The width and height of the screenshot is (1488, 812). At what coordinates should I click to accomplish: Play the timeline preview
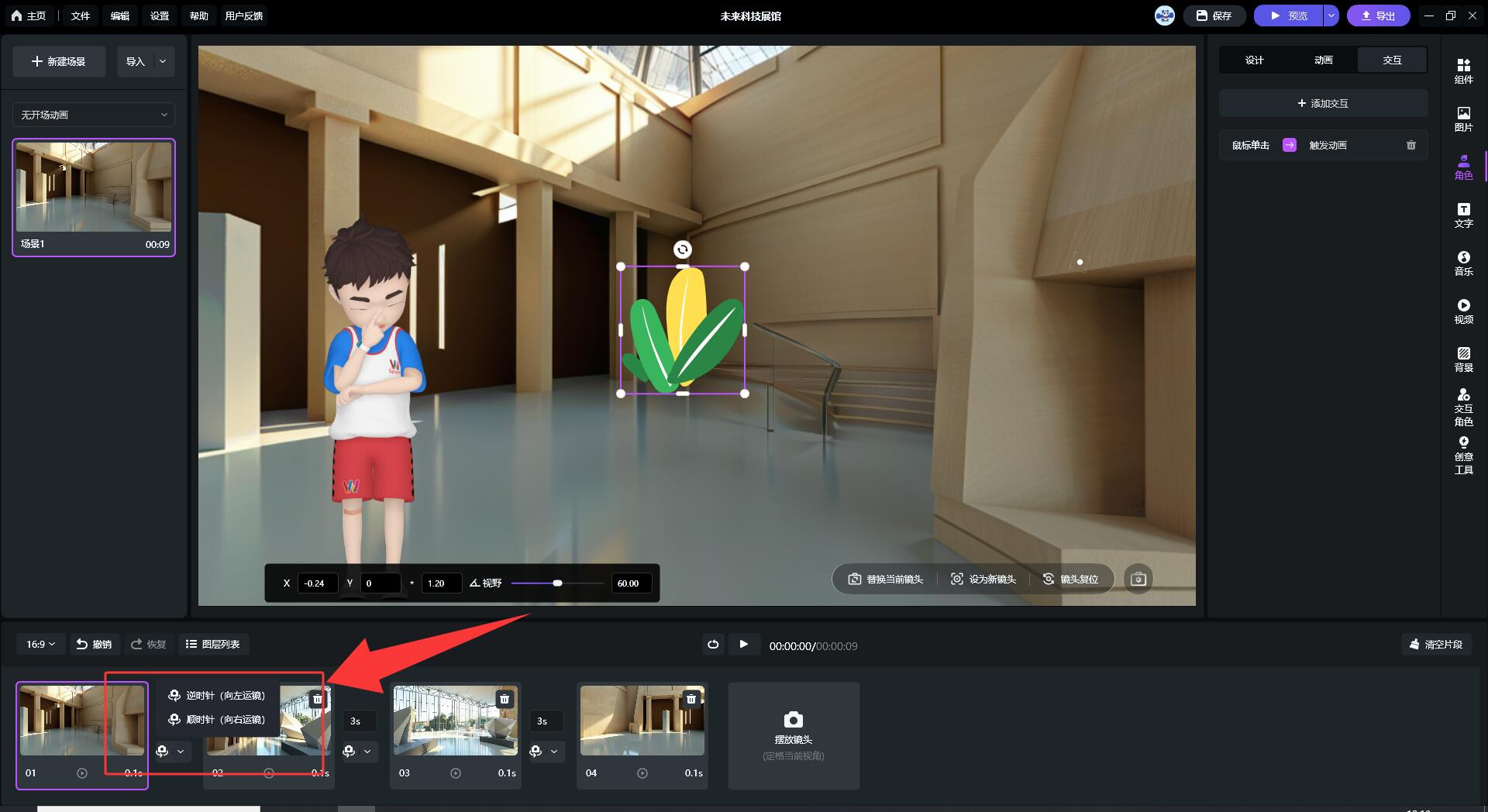click(743, 645)
